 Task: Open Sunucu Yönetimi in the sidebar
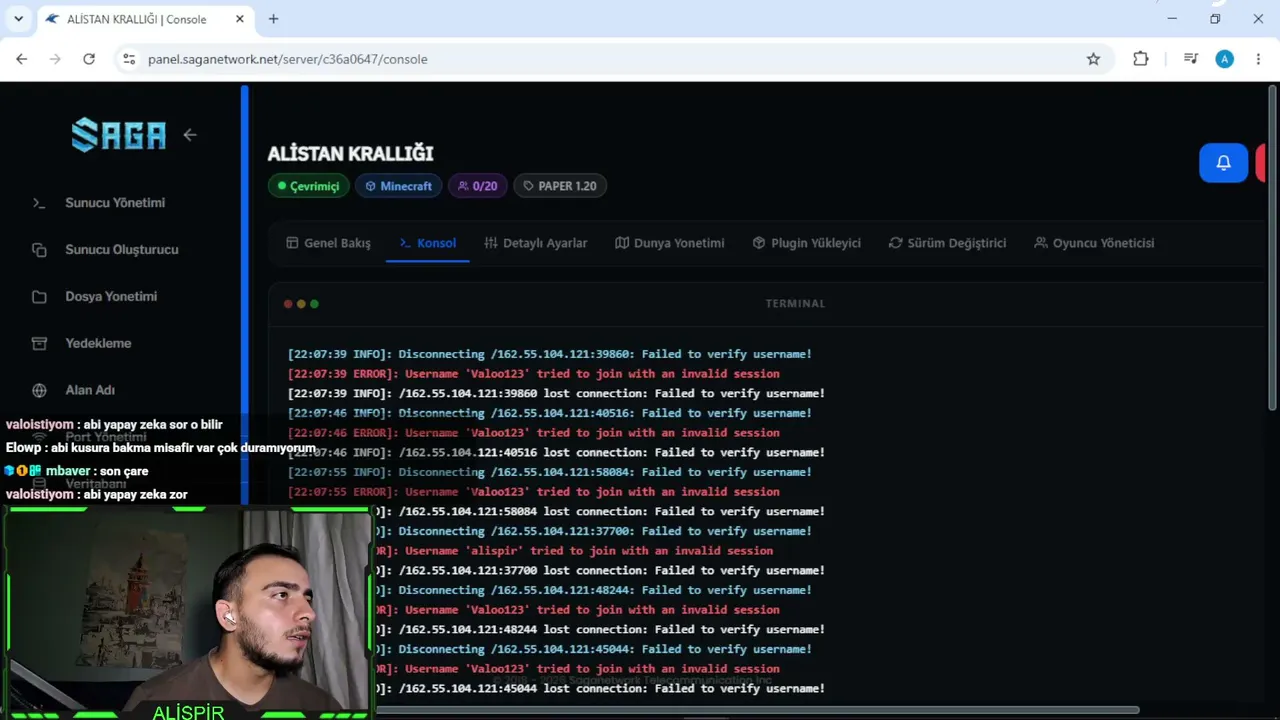115,203
